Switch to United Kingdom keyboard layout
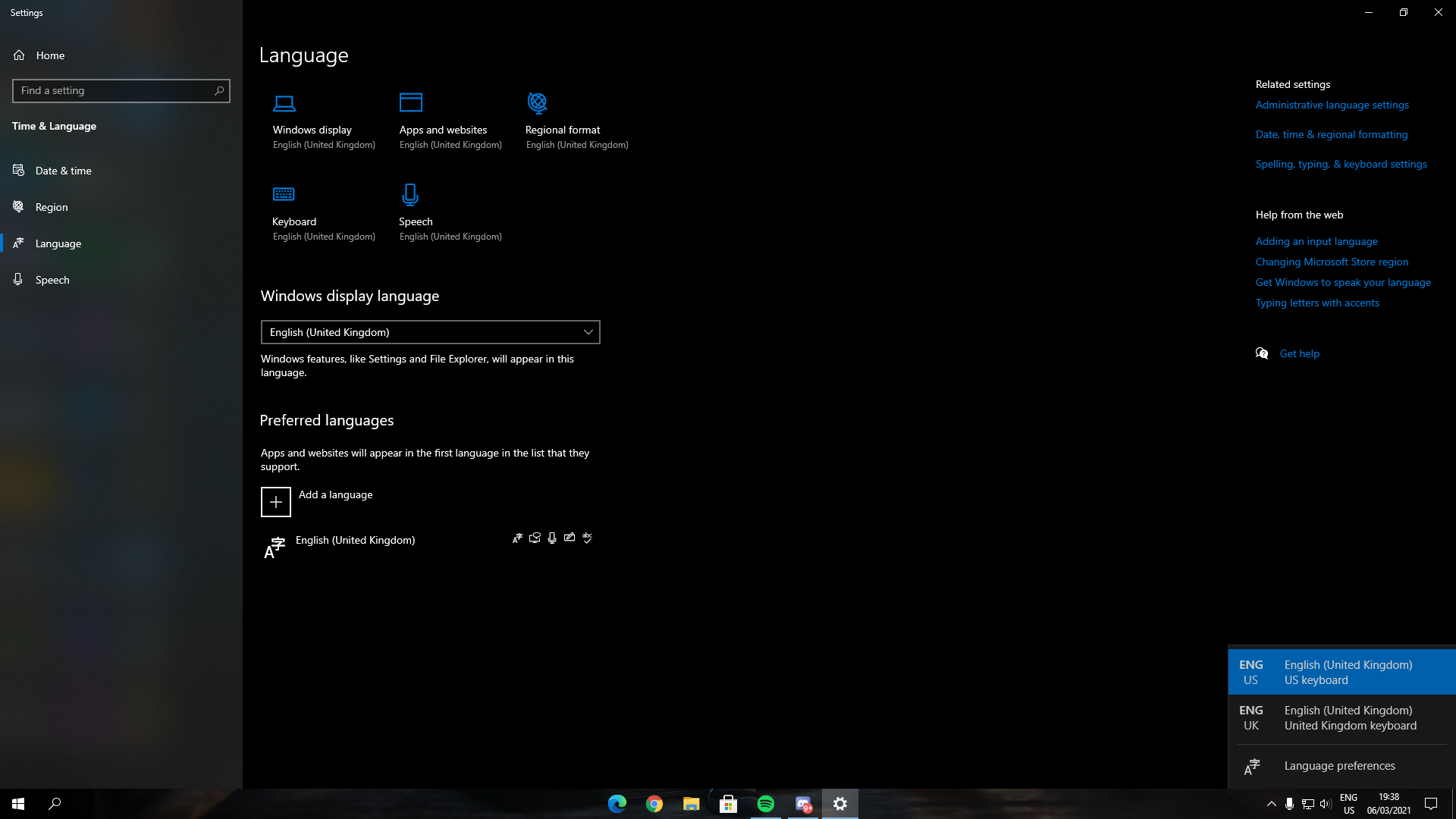The image size is (1456, 819). coord(1342,718)
